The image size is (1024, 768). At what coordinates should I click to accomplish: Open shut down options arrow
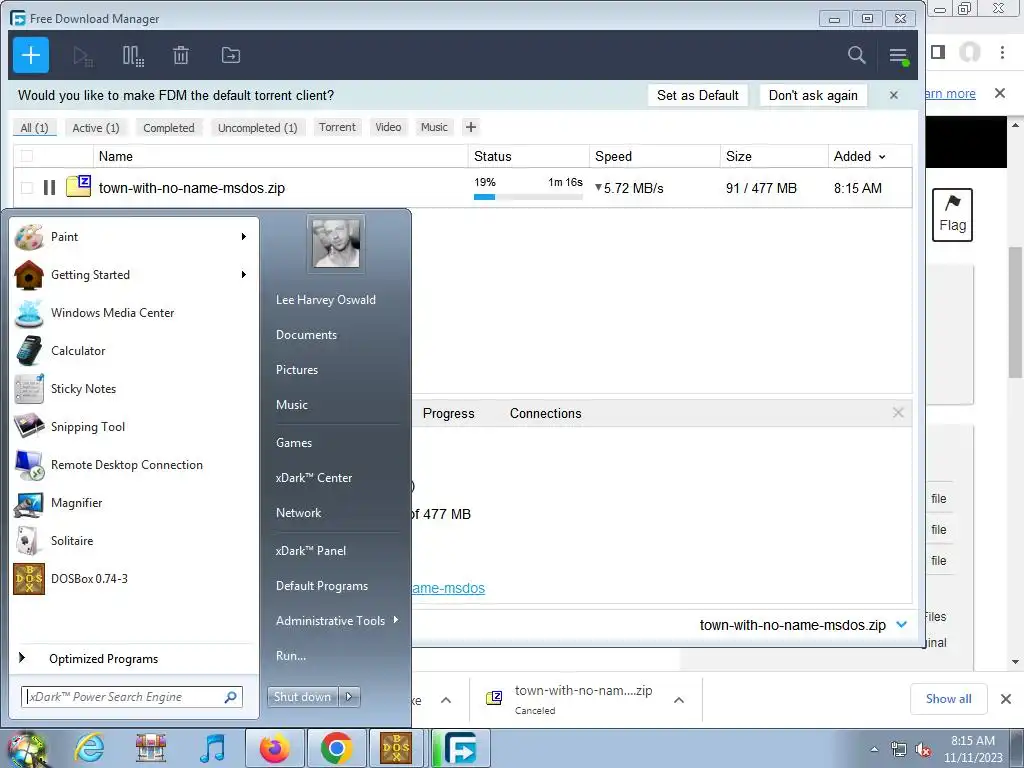(349, 697)
